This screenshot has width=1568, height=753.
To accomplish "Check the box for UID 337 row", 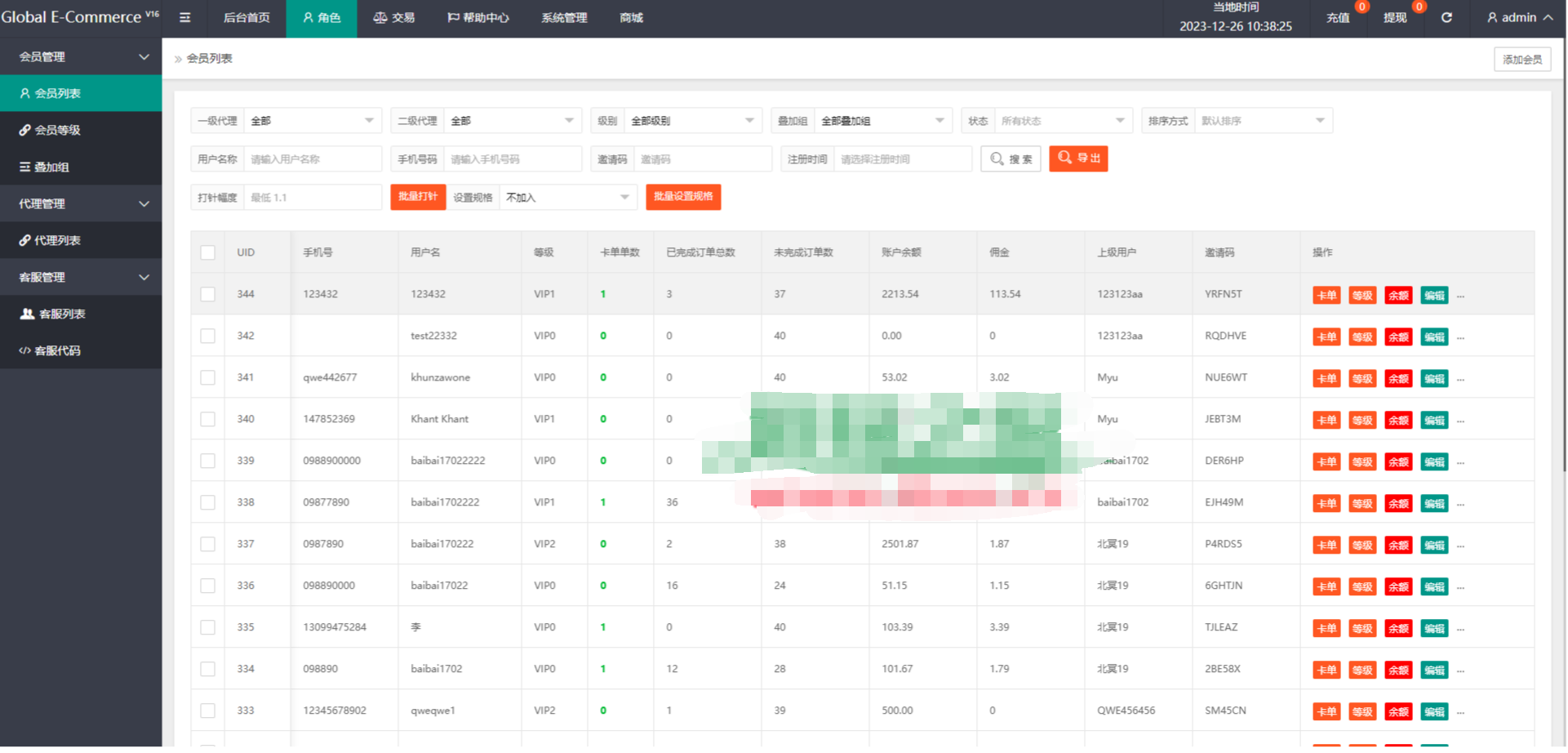I will [208, 544].
